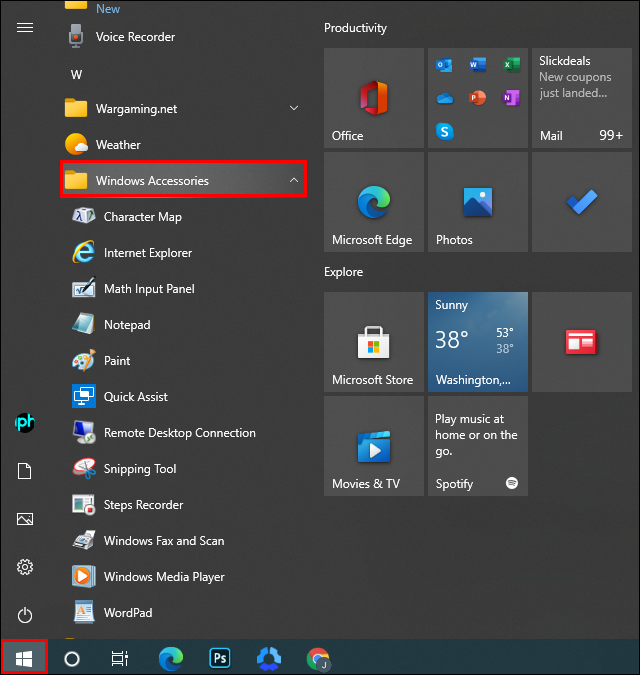Viewport: 640px width, 675px height.
Task: Open Snipping Tool
Action: [183, 468]
